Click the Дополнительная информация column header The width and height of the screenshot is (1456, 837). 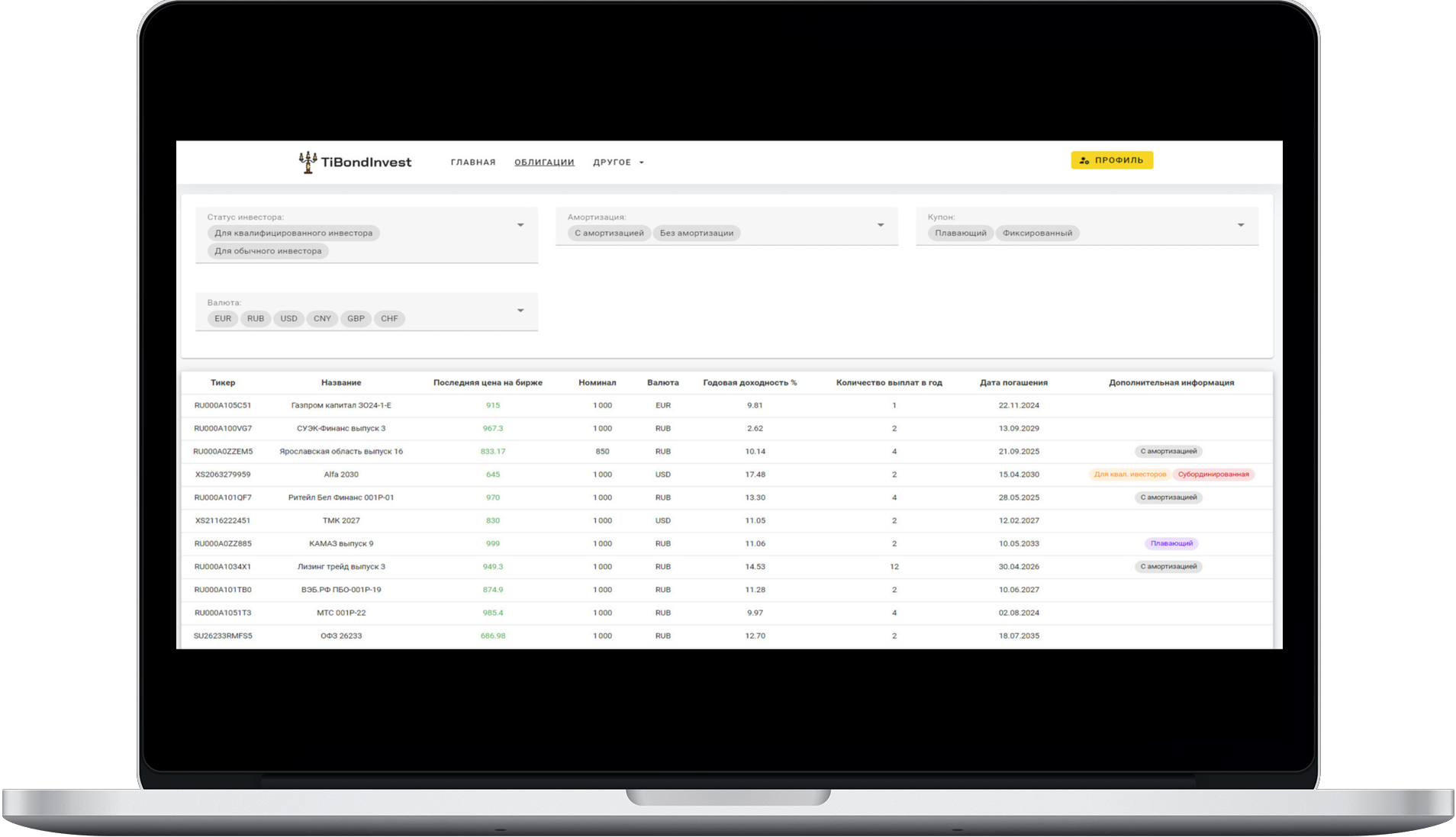[1171, 383]
